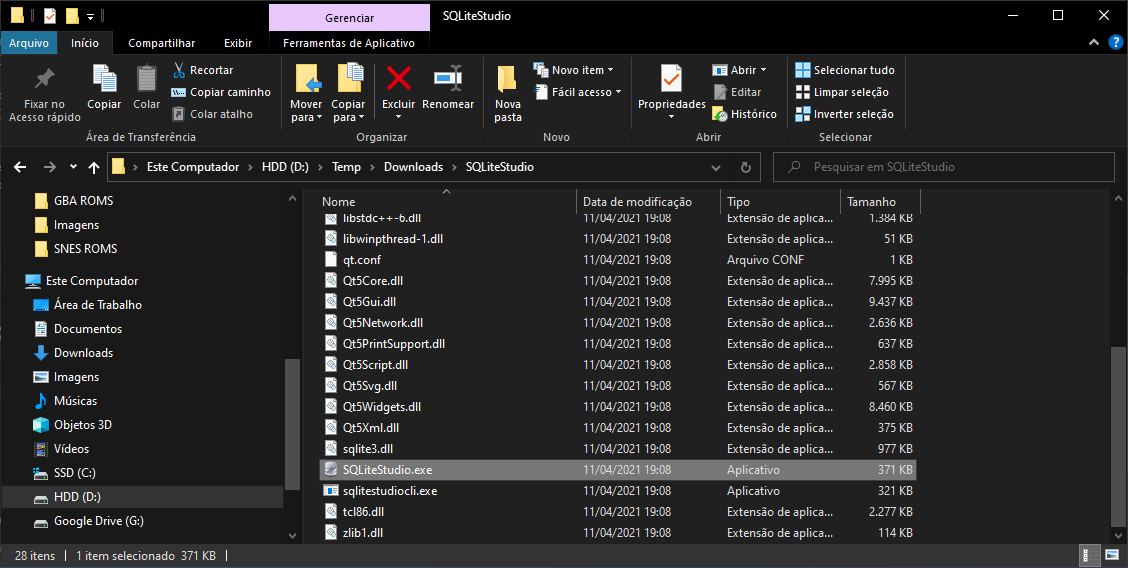Screen dimensions: 1128x568
Task: Open file Histórico in ribbon
Action: (x=745, y=114)
